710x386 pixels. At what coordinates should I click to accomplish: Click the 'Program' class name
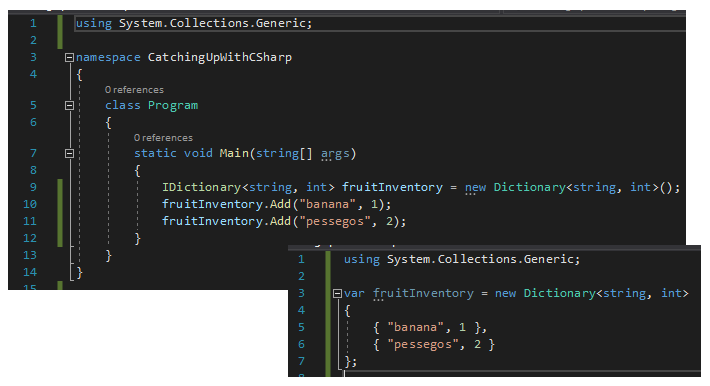click(x=173, y=106)
